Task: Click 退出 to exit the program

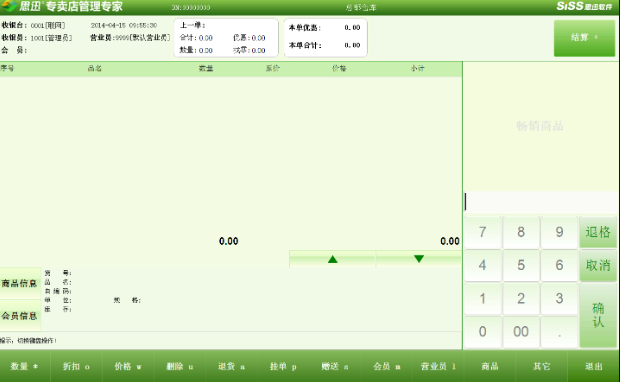Action: click(x=594, y=367)
